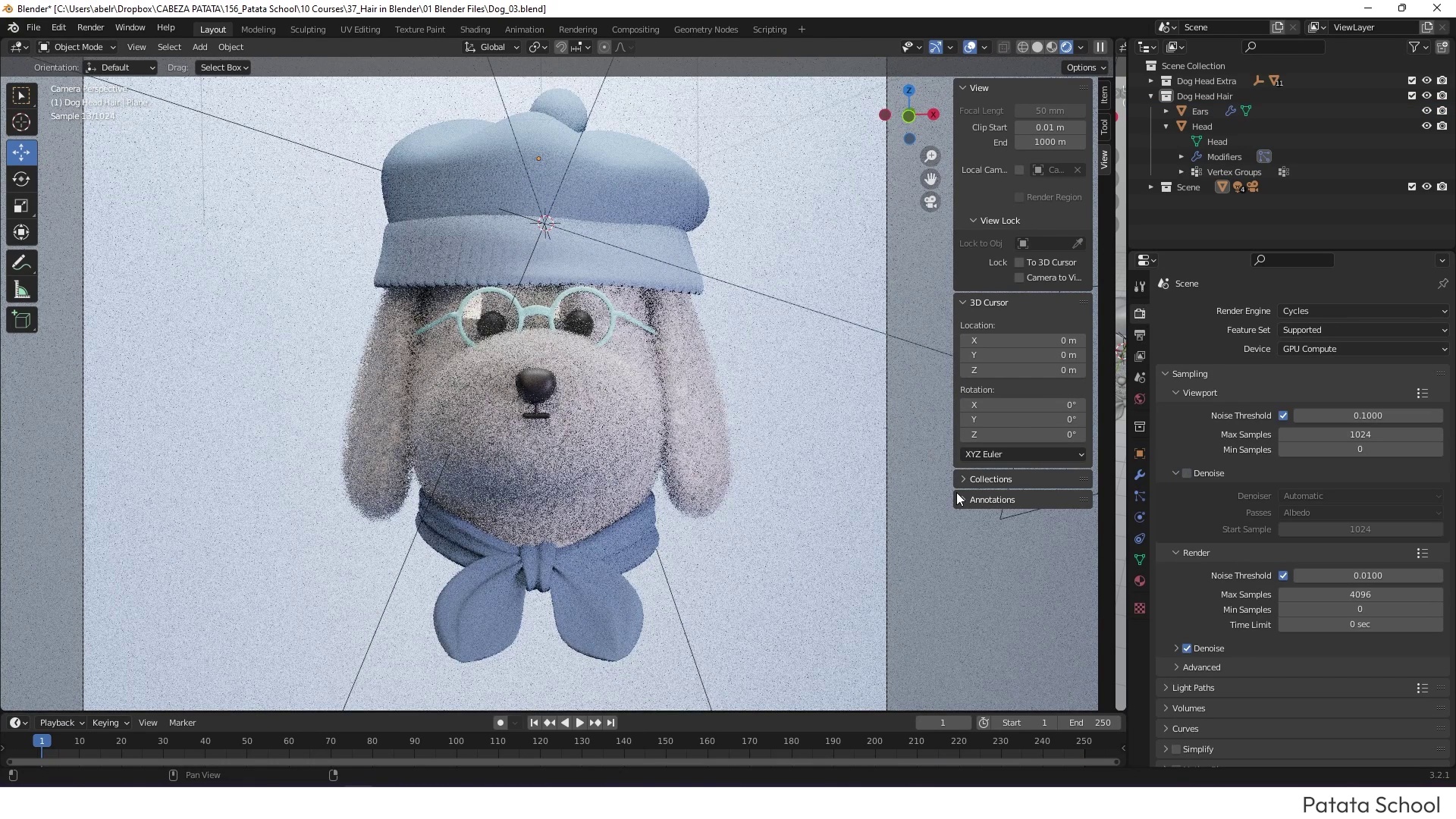Open the Playback menu in timeline
Screen dimensions: 1456x819
click(x=61, y=723)
